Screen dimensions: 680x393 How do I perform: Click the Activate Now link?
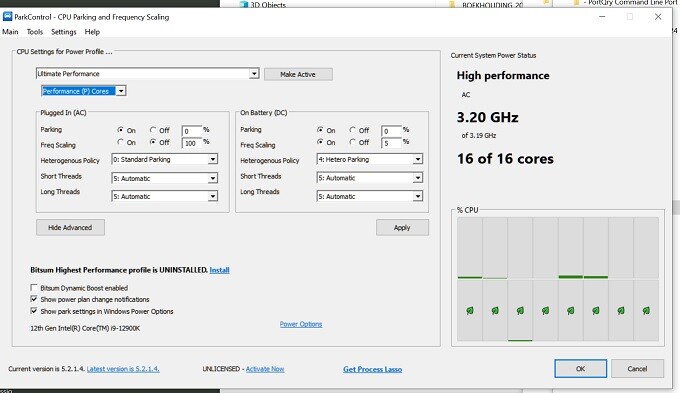click(265, 369)
